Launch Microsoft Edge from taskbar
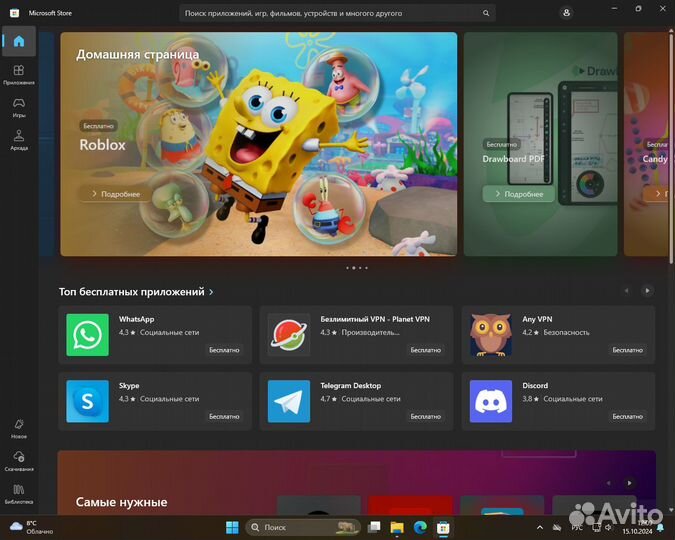Viewport: 675px width, 540px height. tap(420, 527)
